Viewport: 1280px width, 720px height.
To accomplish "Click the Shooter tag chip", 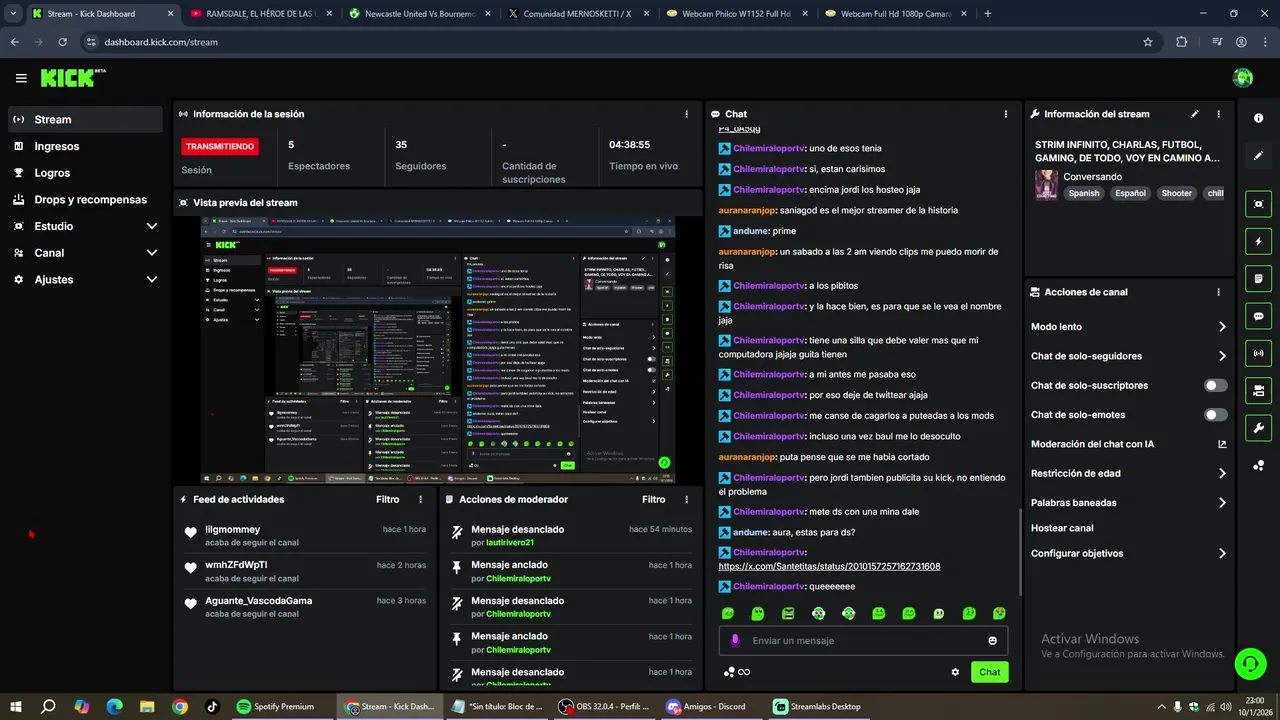I will pyautogui.click(x=1176, y=193).
